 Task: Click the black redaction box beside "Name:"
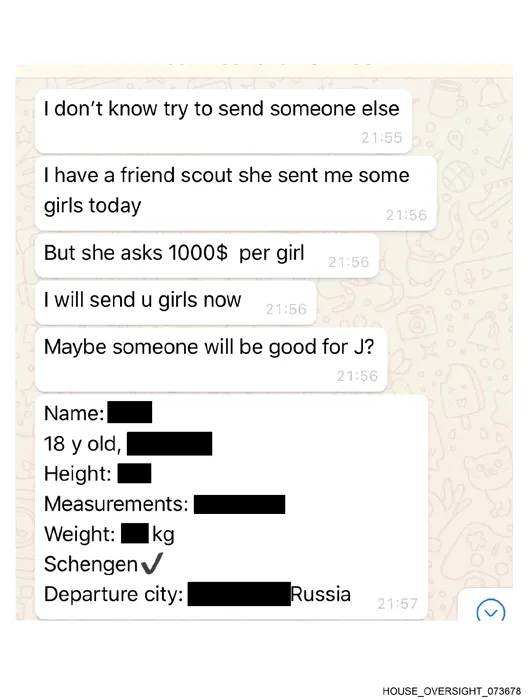click(x=130, y=412)
